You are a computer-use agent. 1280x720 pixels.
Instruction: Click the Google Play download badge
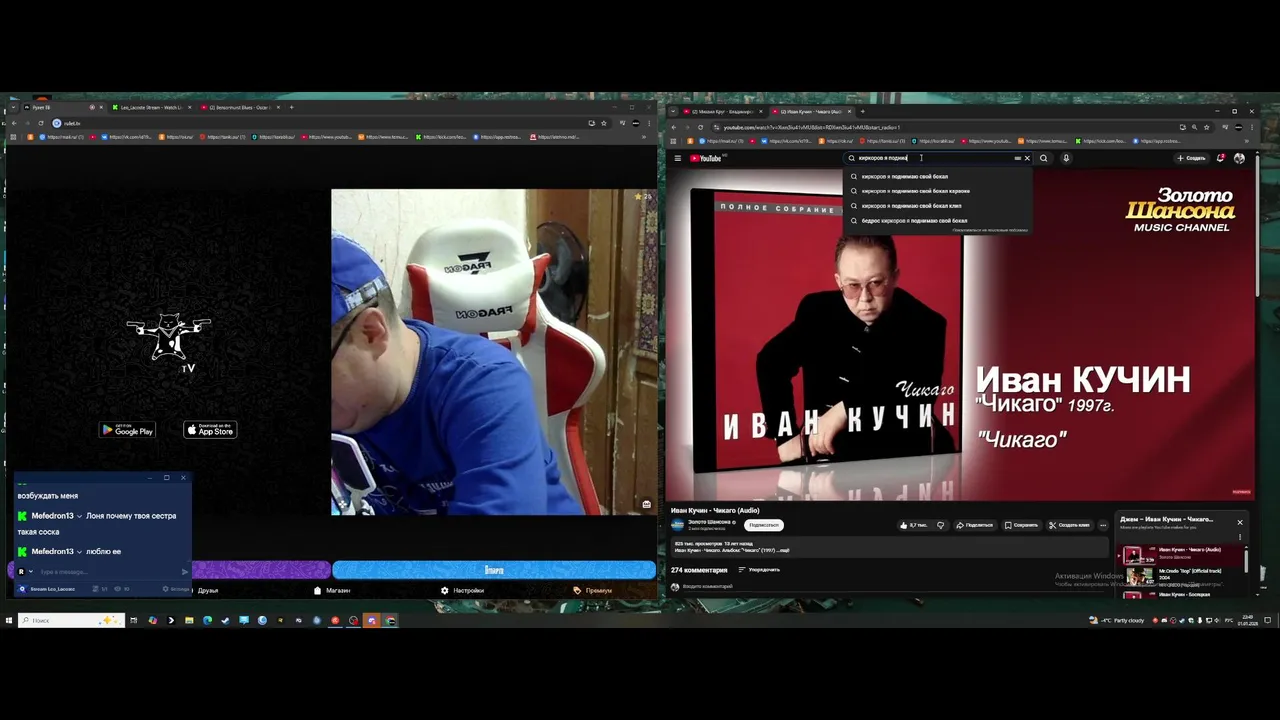click(127, 430)
